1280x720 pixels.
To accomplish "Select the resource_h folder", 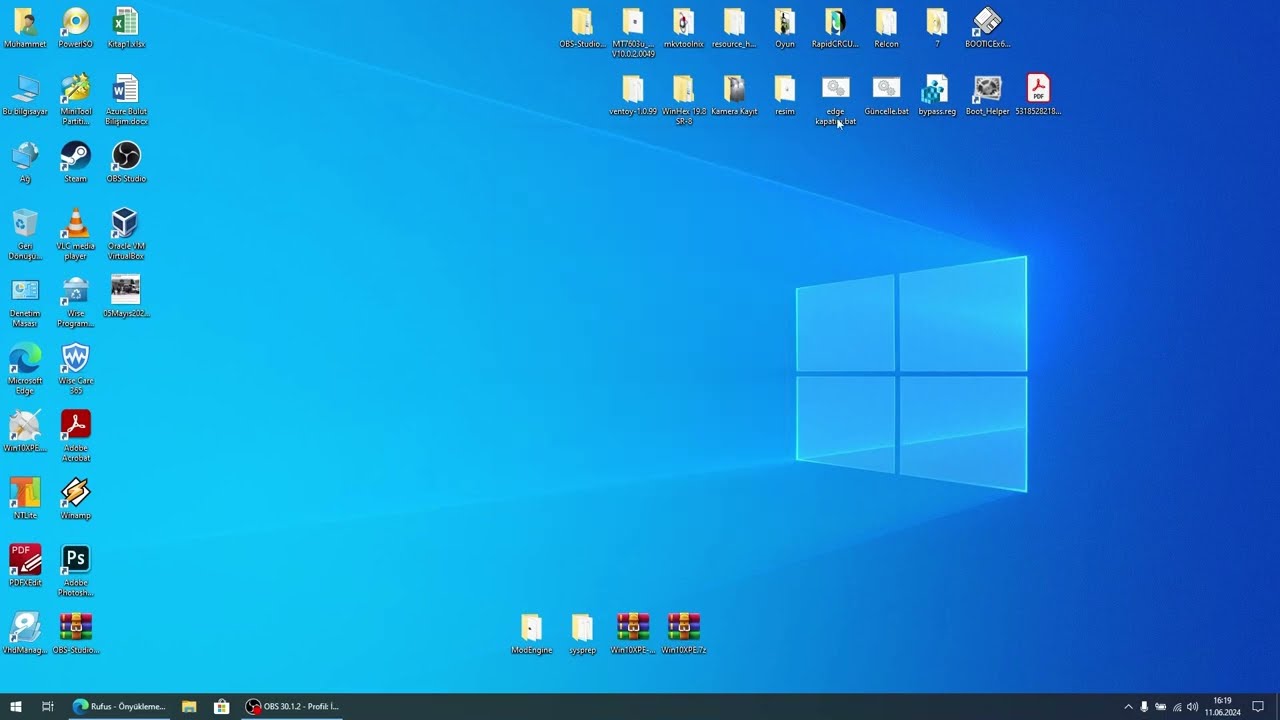I will [x=734, y=28].
